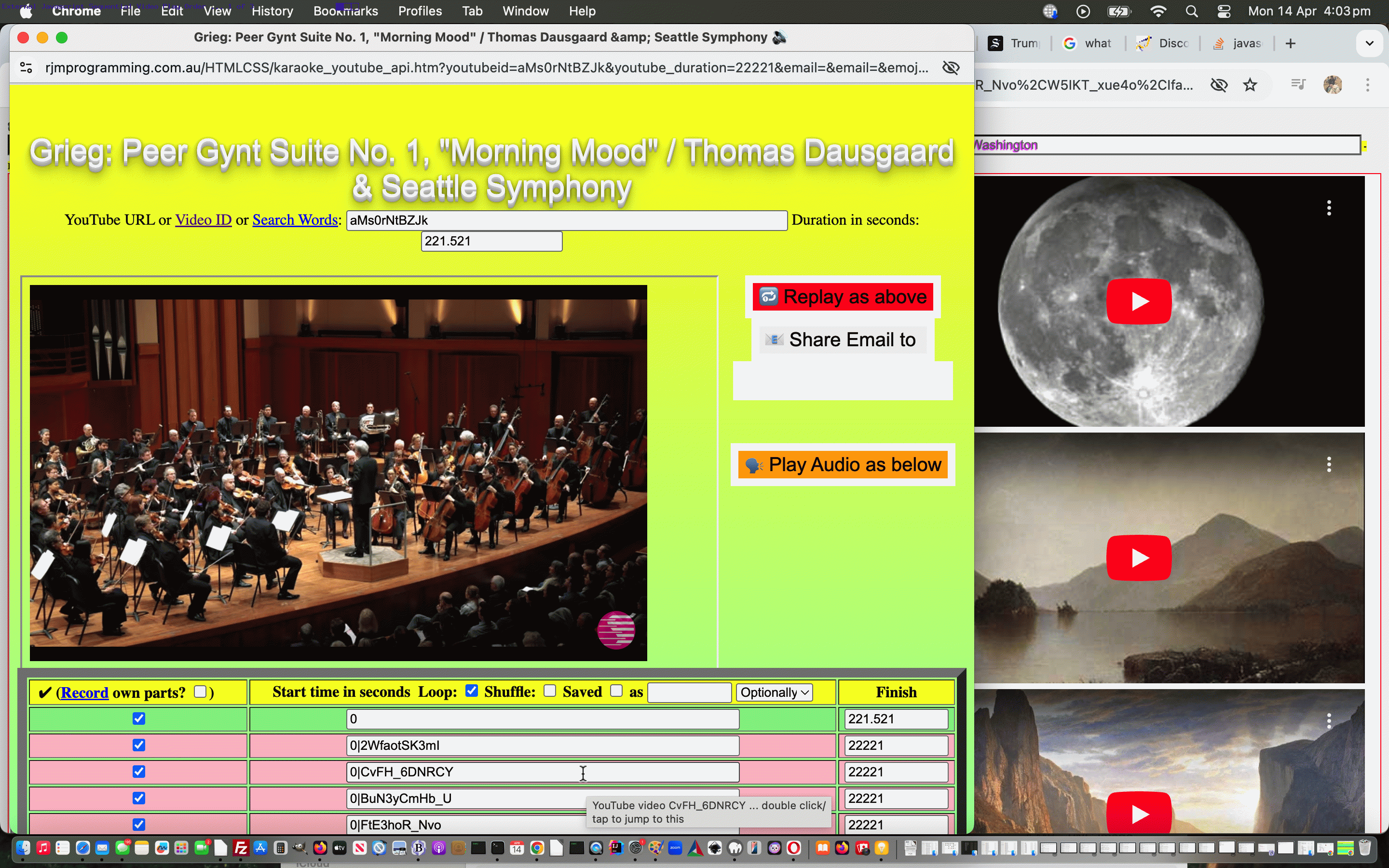Open the Bookmarks menu
Screen dimensions: 1389x868
pyautogui.click(x=345, y=12)
